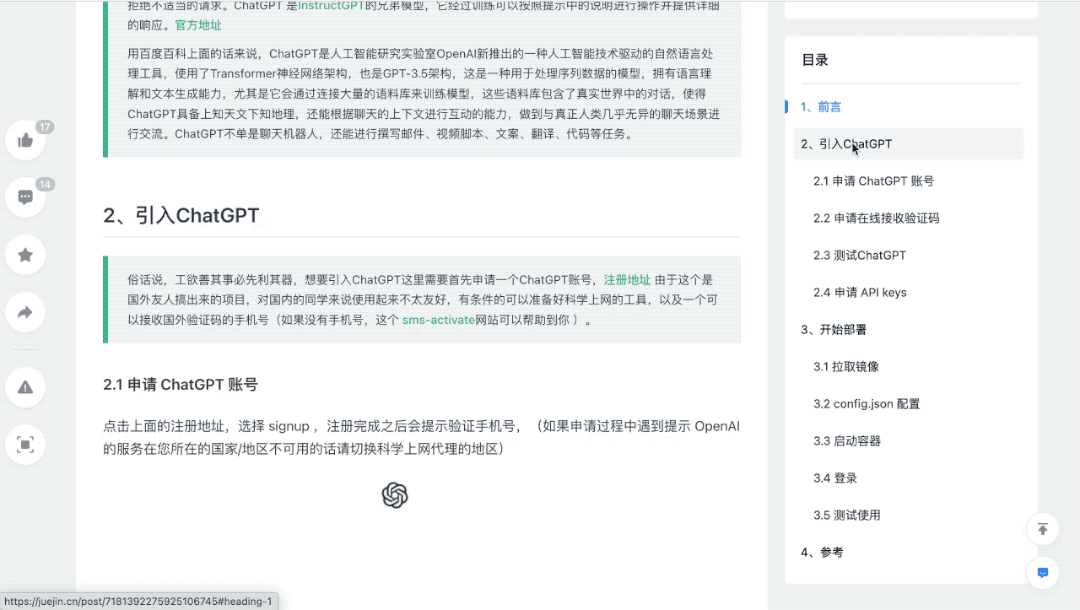The image size is (1080, 610).
Task: Click the 2.1 申请 ChatGPT 账号 subheading
Action: pos(180,385)
